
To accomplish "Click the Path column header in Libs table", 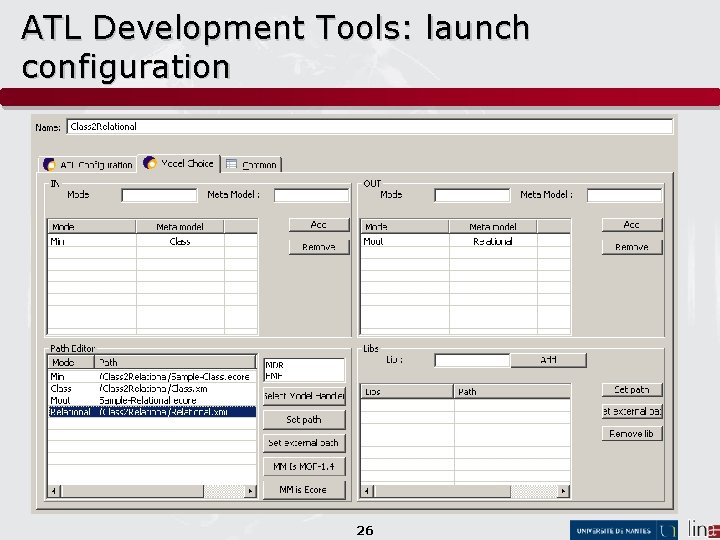I will point(512,392).
